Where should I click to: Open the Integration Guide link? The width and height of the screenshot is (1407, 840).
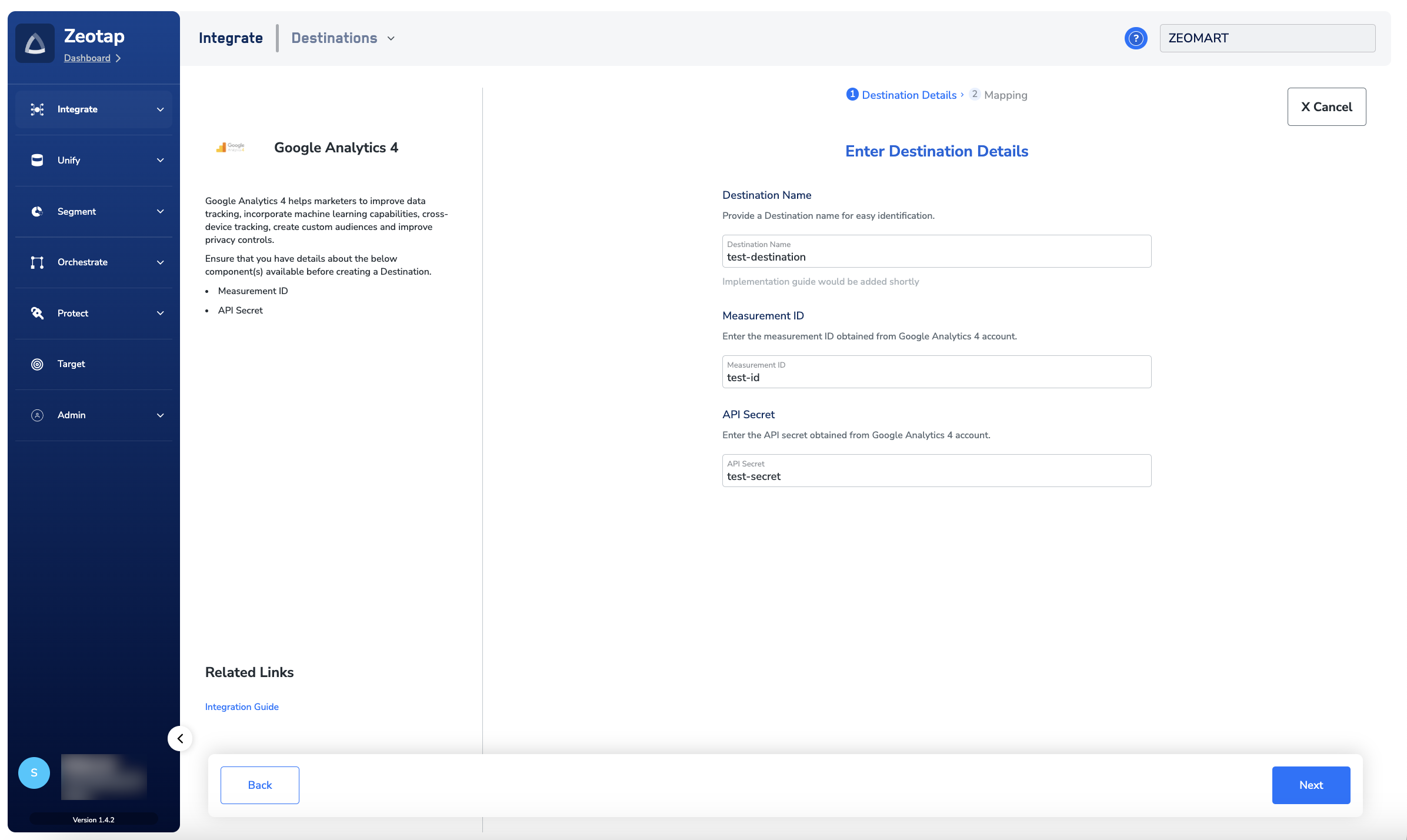[242, 706]
